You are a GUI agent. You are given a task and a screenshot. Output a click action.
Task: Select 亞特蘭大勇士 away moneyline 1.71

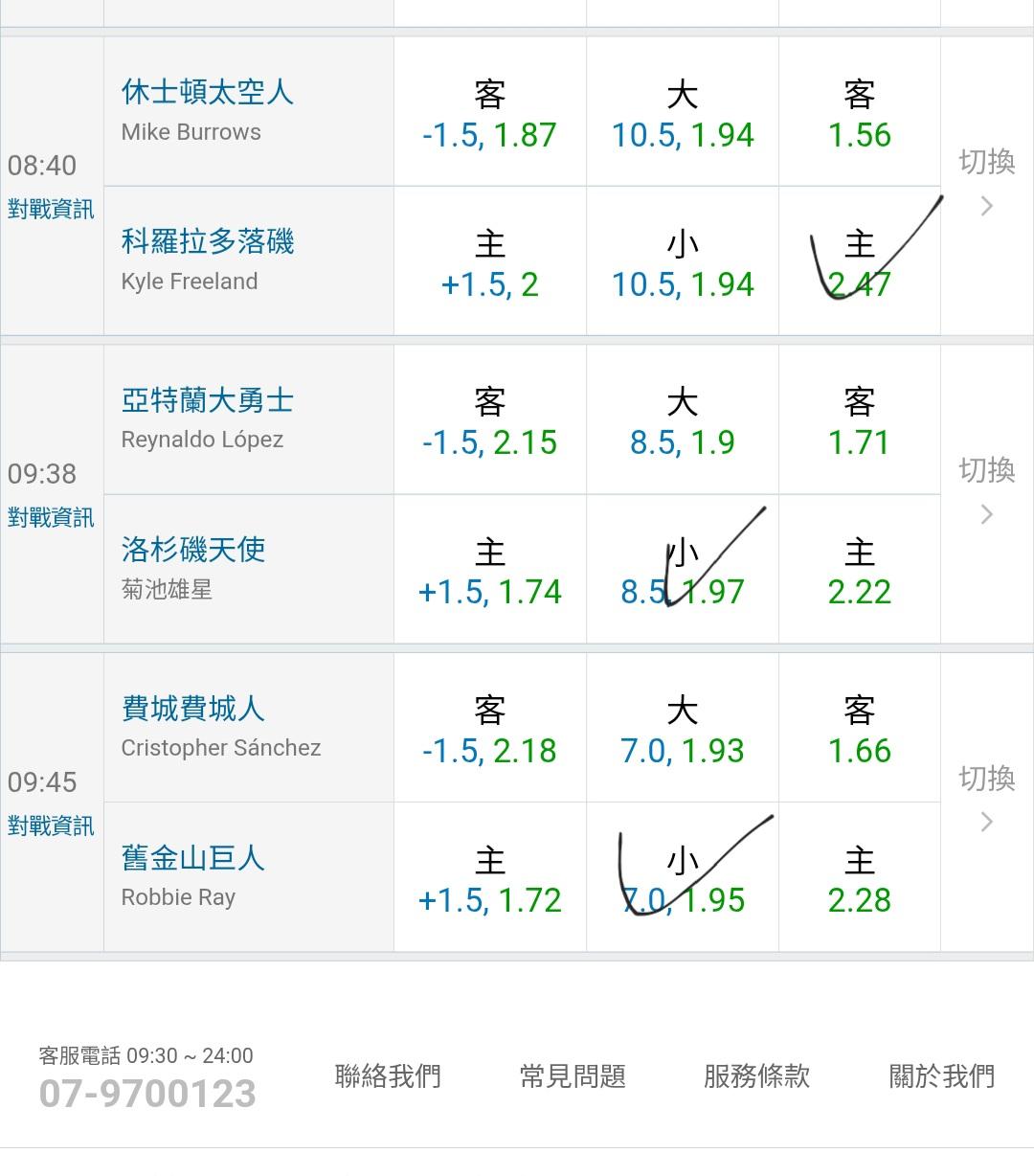coord(859,422)
